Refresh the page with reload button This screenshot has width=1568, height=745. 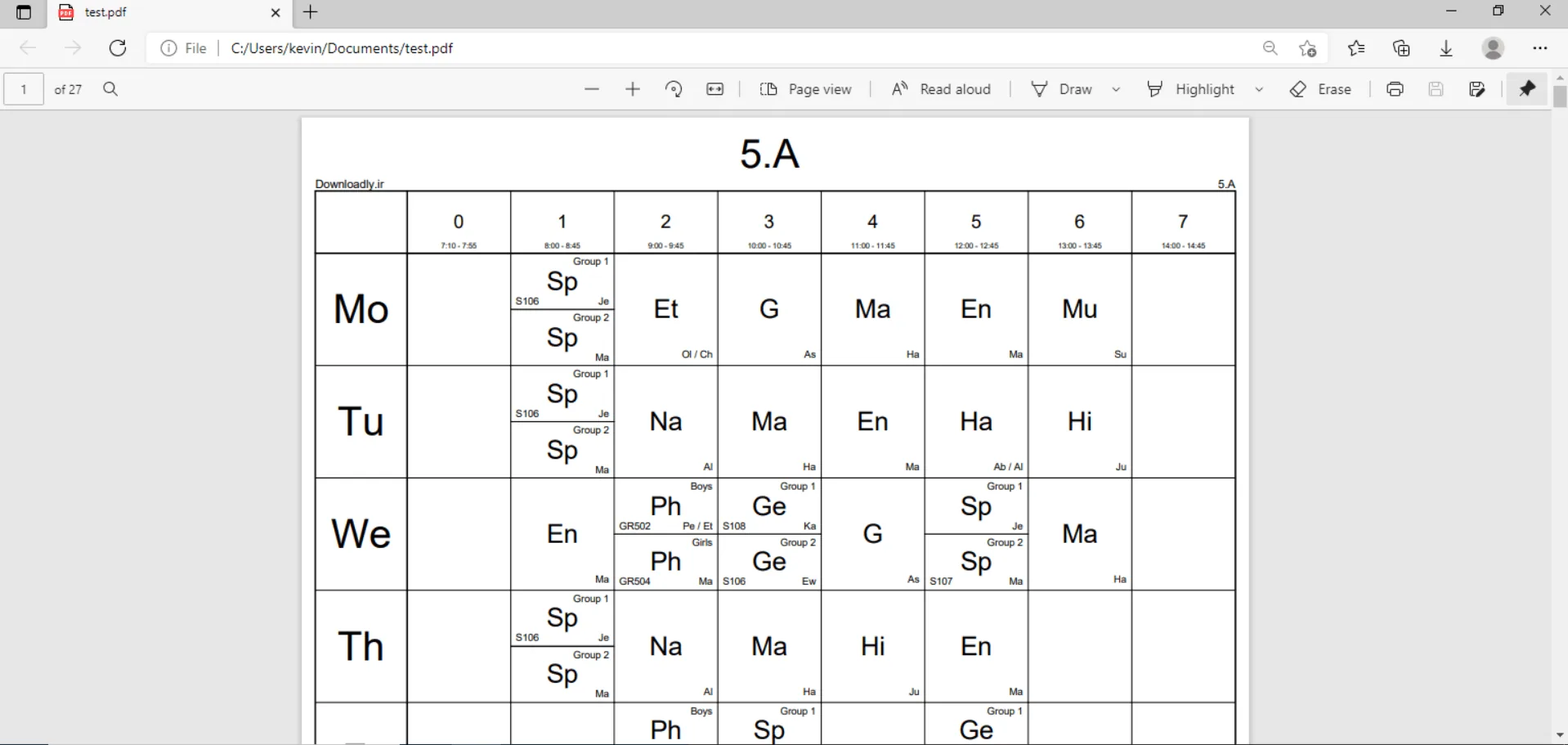tap(118, 48)
